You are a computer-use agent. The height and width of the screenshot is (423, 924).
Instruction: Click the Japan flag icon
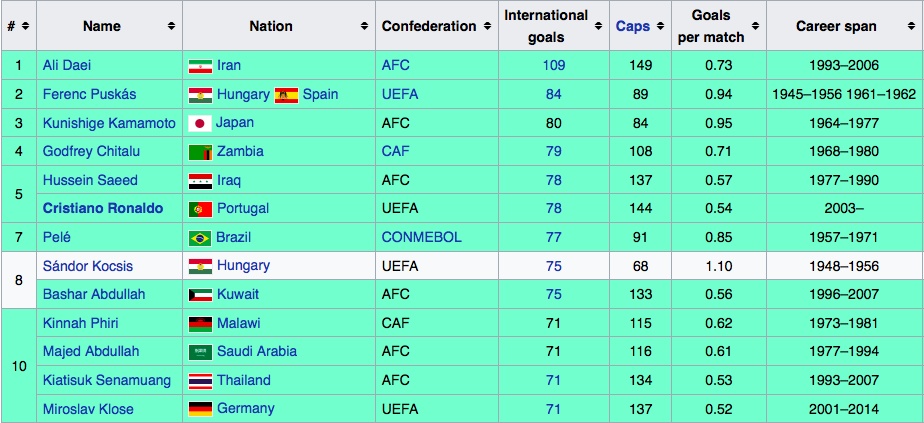pyautogui.click(x=200, y=123)
